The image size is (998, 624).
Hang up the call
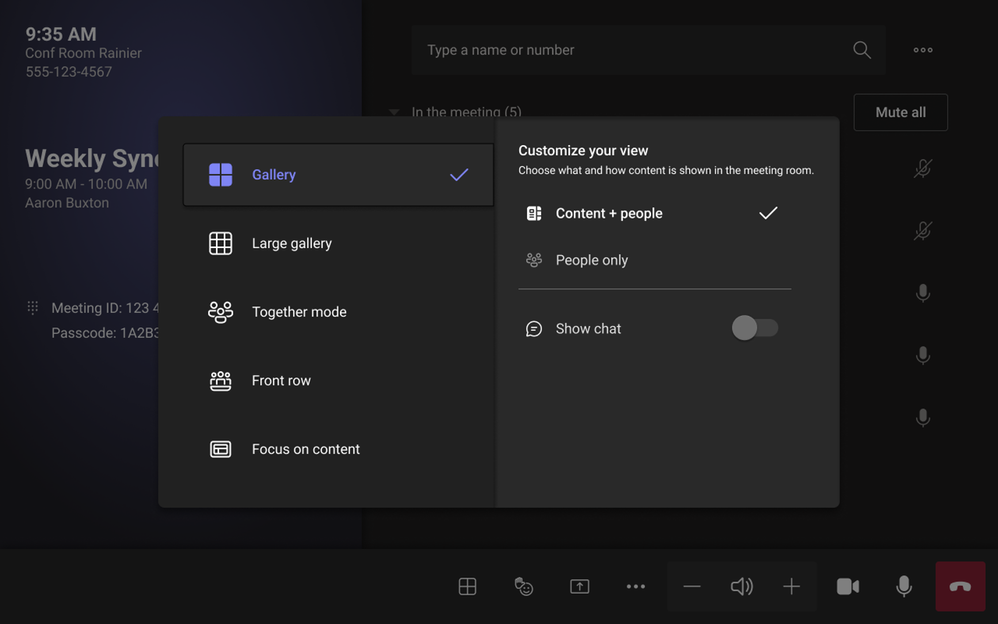[960, 587]
